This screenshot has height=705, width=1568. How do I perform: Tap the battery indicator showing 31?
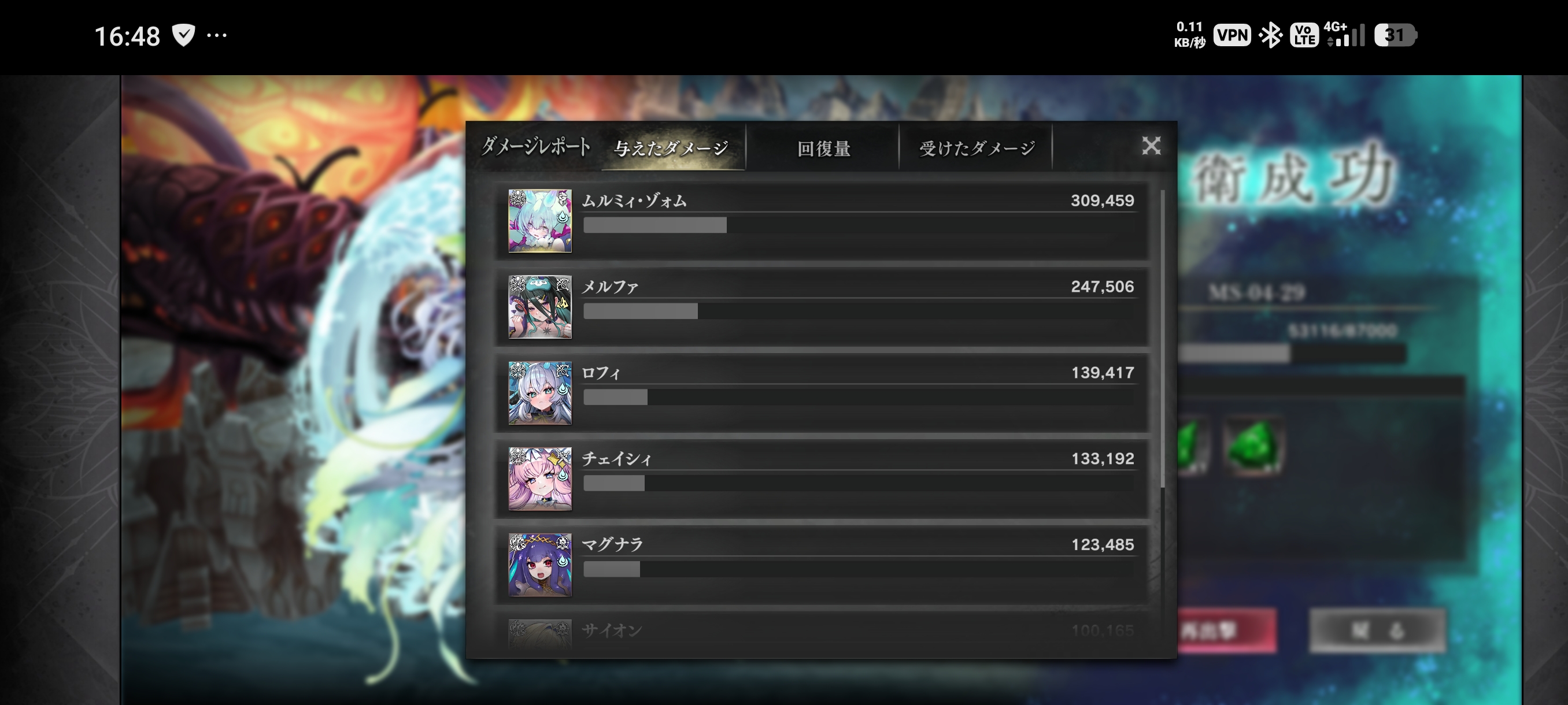(x=1395, y=35)
